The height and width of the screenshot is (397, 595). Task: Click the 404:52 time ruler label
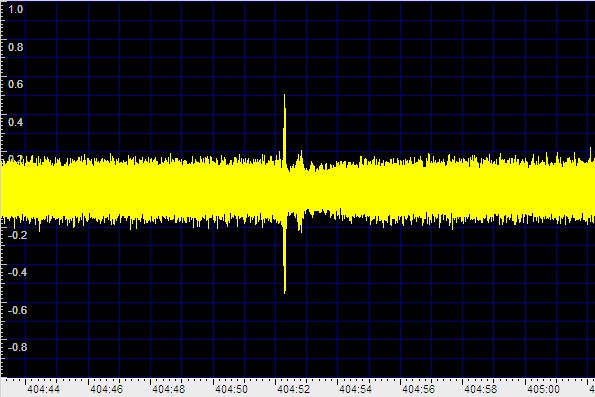coord(293,389)
